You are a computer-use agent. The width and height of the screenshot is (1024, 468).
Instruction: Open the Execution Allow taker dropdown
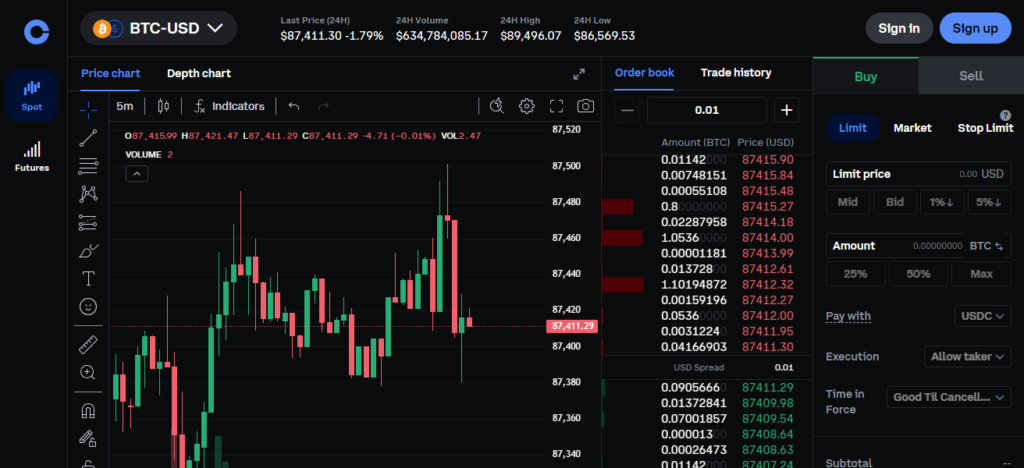967,356
